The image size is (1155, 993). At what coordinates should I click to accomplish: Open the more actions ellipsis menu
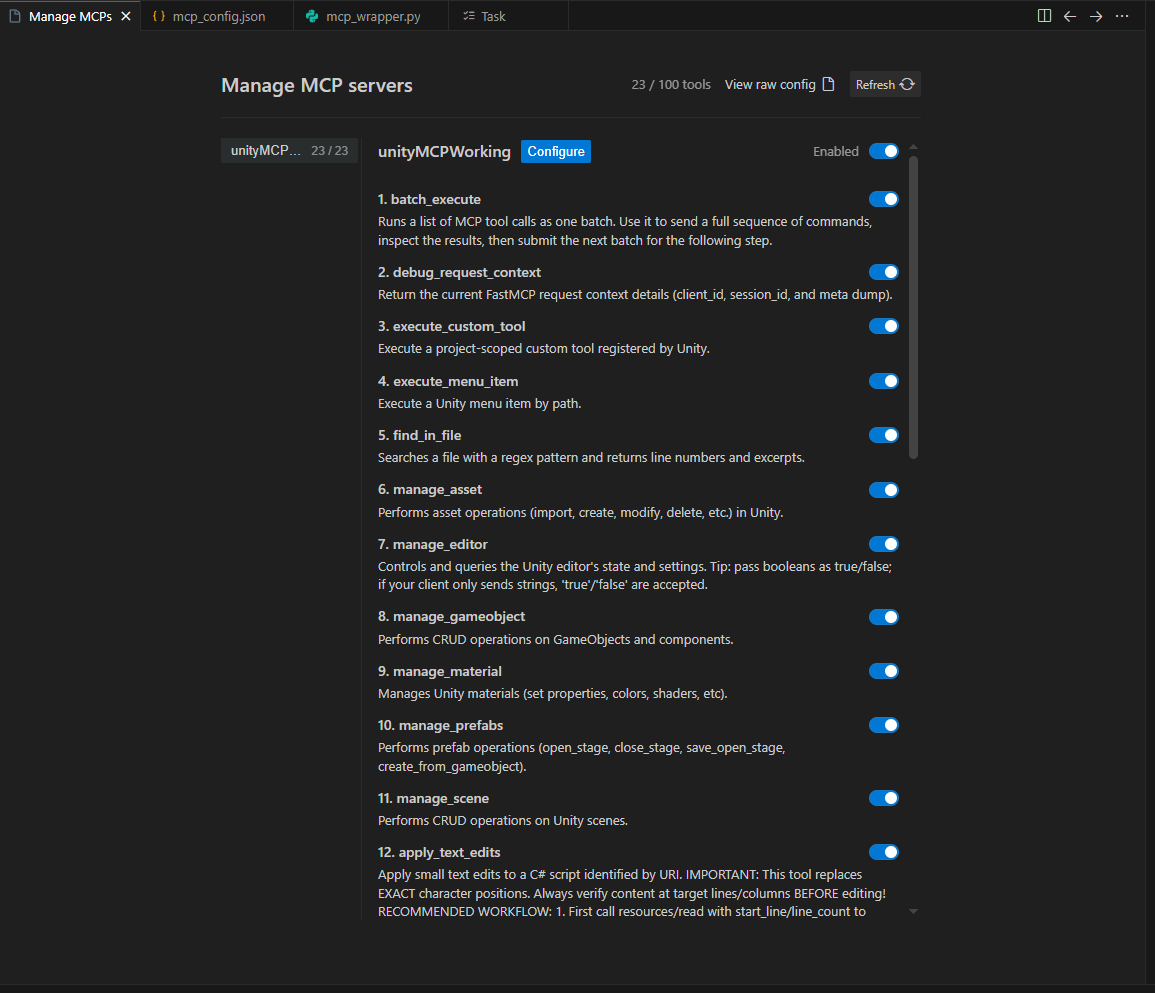tap(1122, 16)
